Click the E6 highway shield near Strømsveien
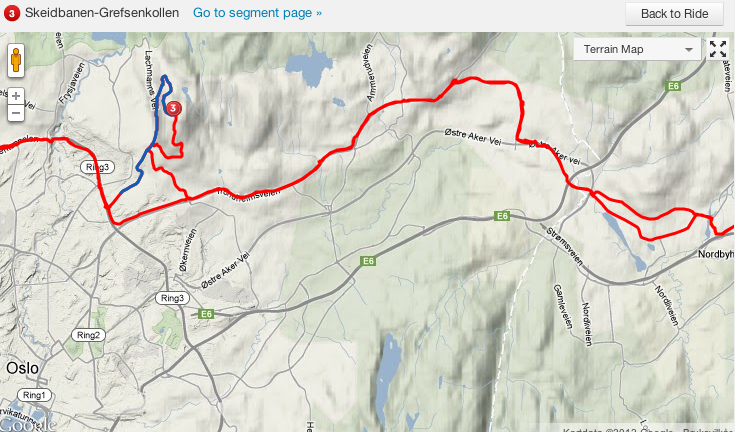This screenshot has height=432, width=744. 502,216
